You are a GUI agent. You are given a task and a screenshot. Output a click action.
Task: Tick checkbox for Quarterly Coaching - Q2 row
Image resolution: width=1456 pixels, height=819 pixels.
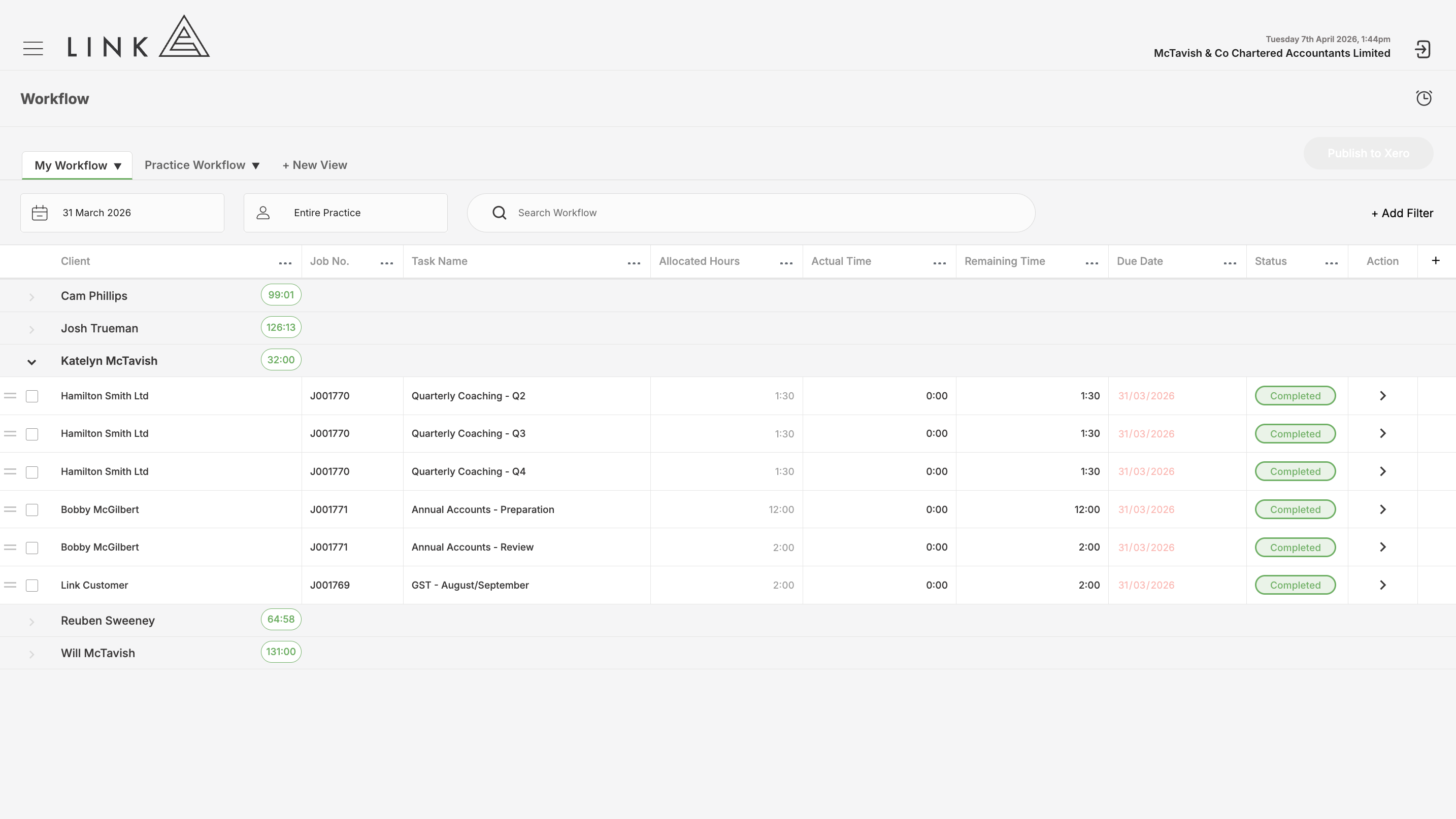[x=32, y=396]
